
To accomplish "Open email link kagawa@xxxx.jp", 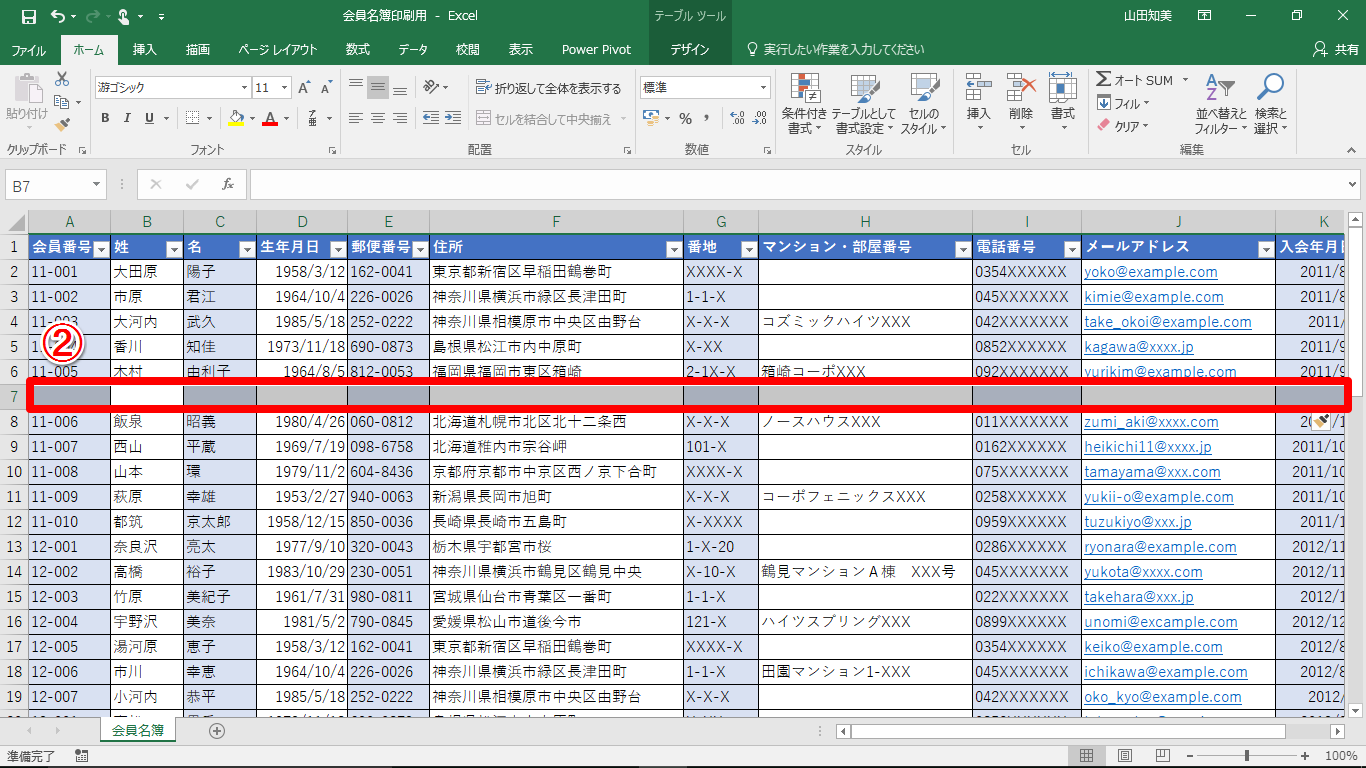I will [1139, 347].
